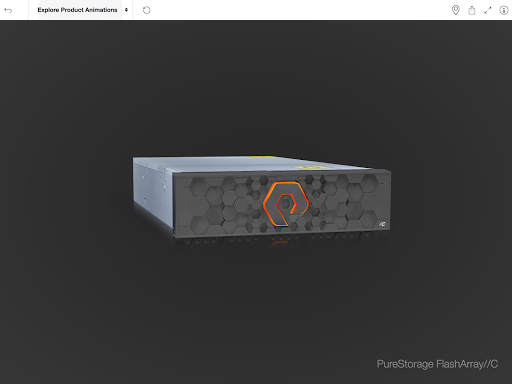Go back using the return arrow icon
The image size is (512, 384).
pos(8,10)
